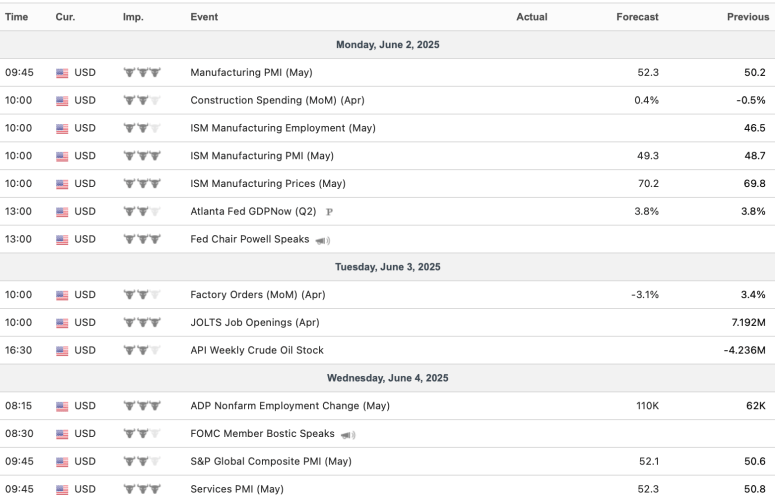Click the 46.5 previous value for ISM Employment
The width and height of the screenshot is (775, 497).
click(x=755, y=128)
